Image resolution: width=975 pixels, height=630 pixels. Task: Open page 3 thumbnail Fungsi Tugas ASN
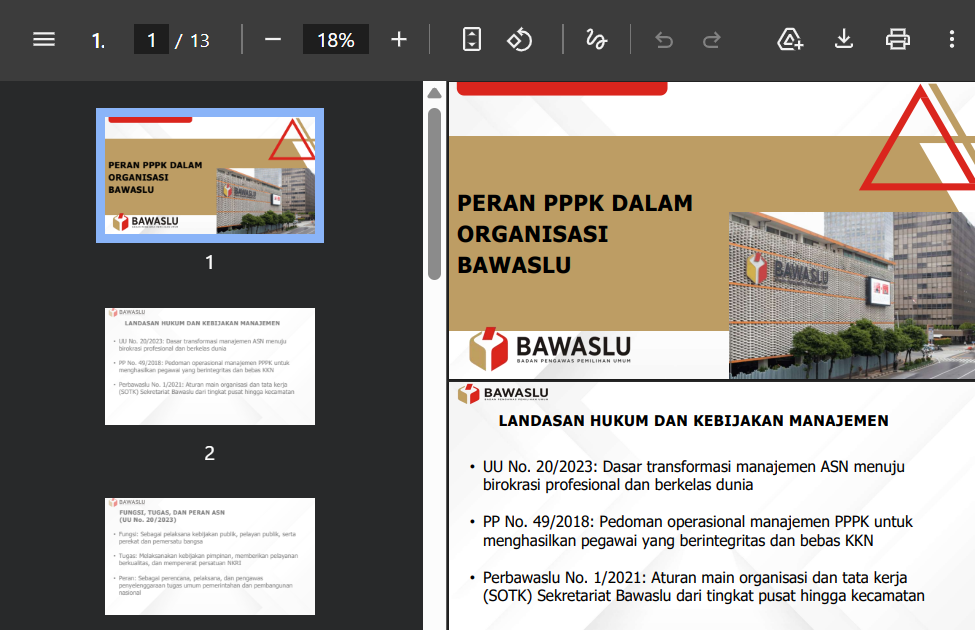[x=210, y=556]
